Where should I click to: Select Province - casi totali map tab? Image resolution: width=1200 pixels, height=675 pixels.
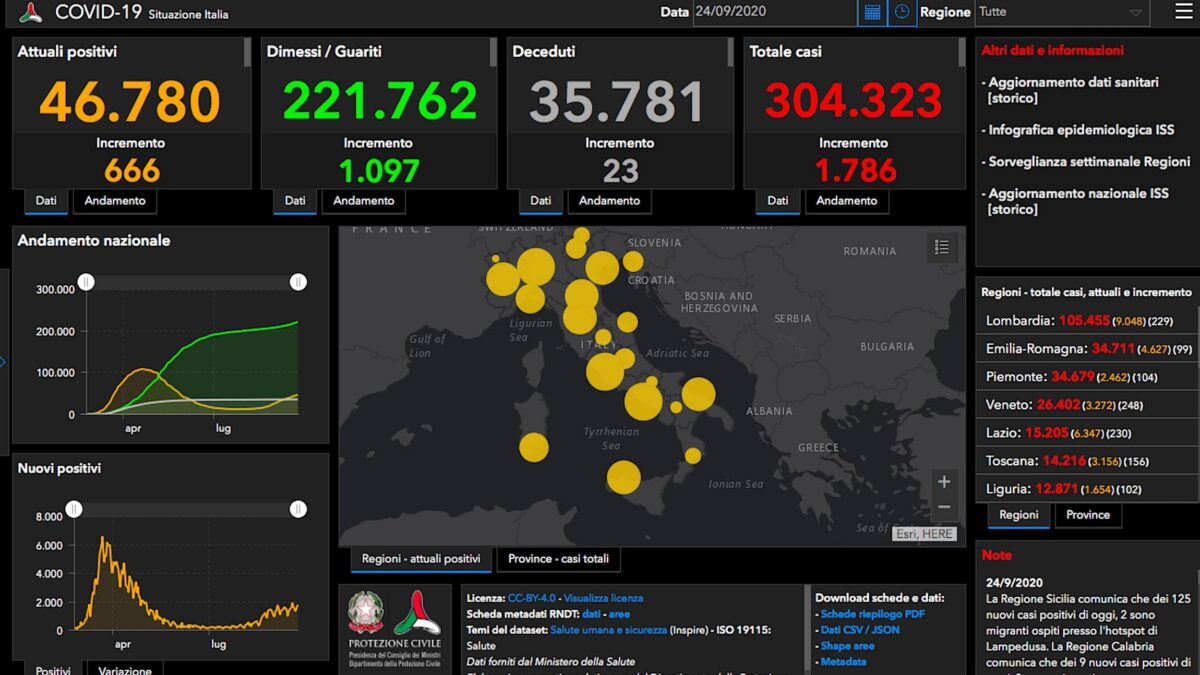(558, 559)
